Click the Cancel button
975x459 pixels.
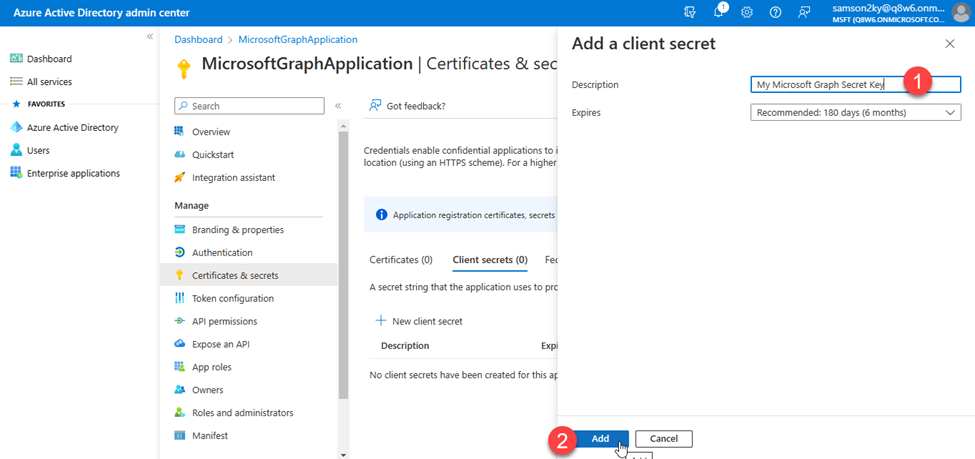pos(663,438)
